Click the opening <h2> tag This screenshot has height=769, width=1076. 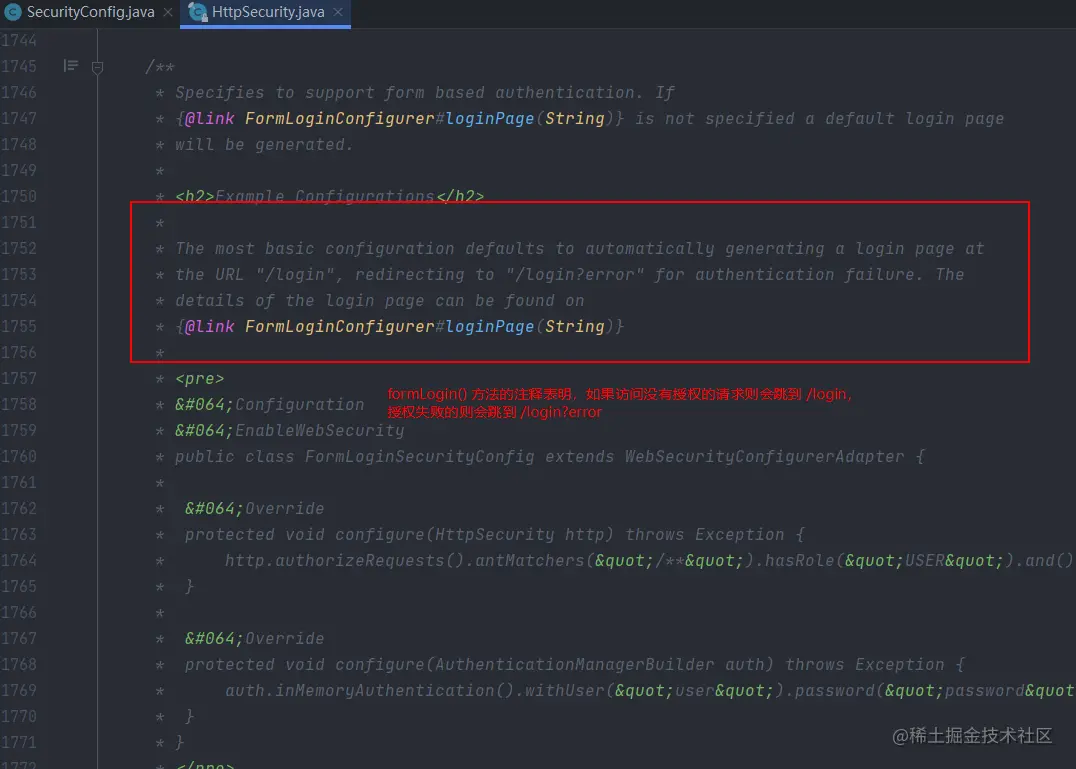tap(195, 196)
